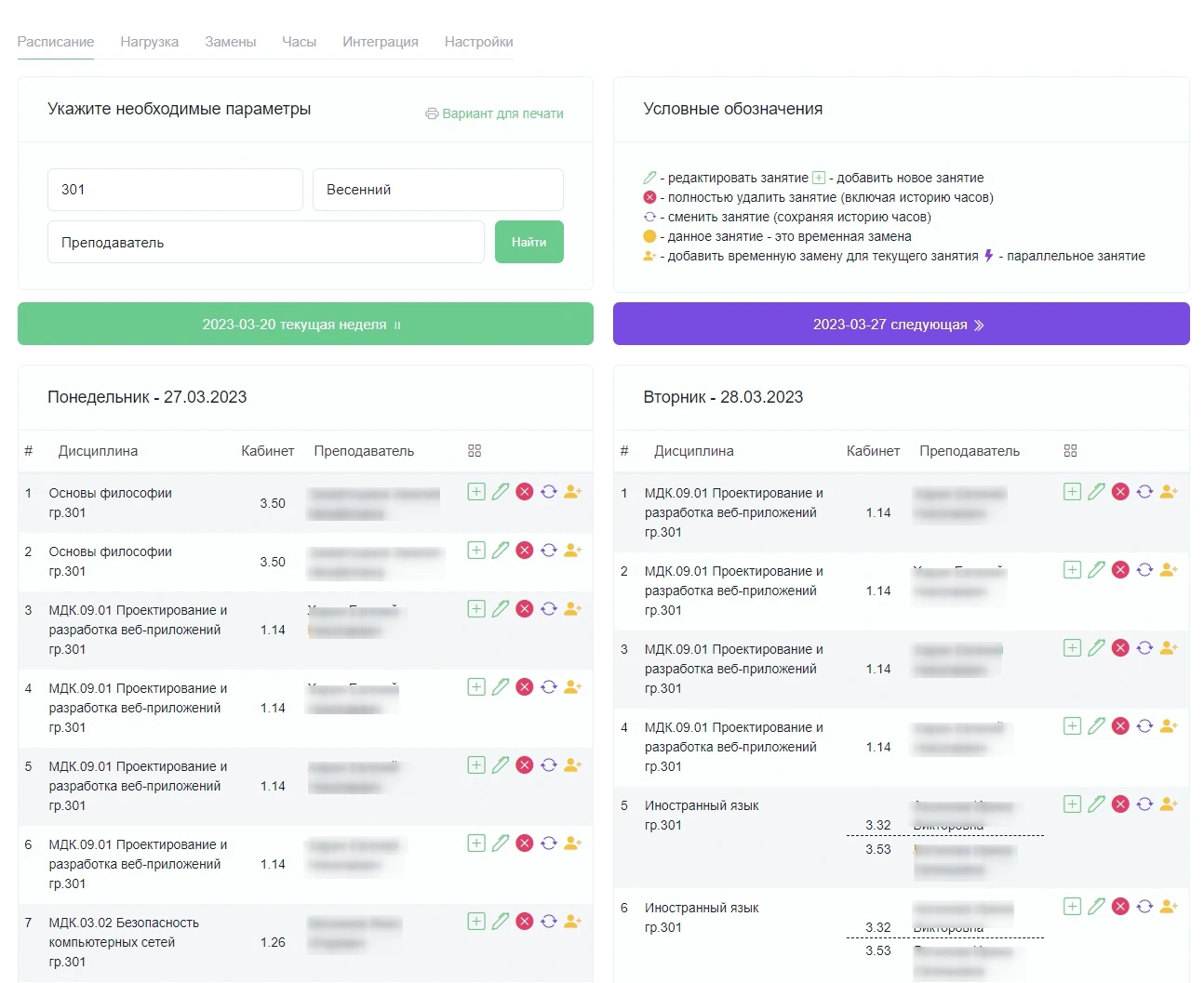Delete Monday lesson 1 Основы философии
Viewport: 1204px width, 983px height.
(x=525, y=492)
